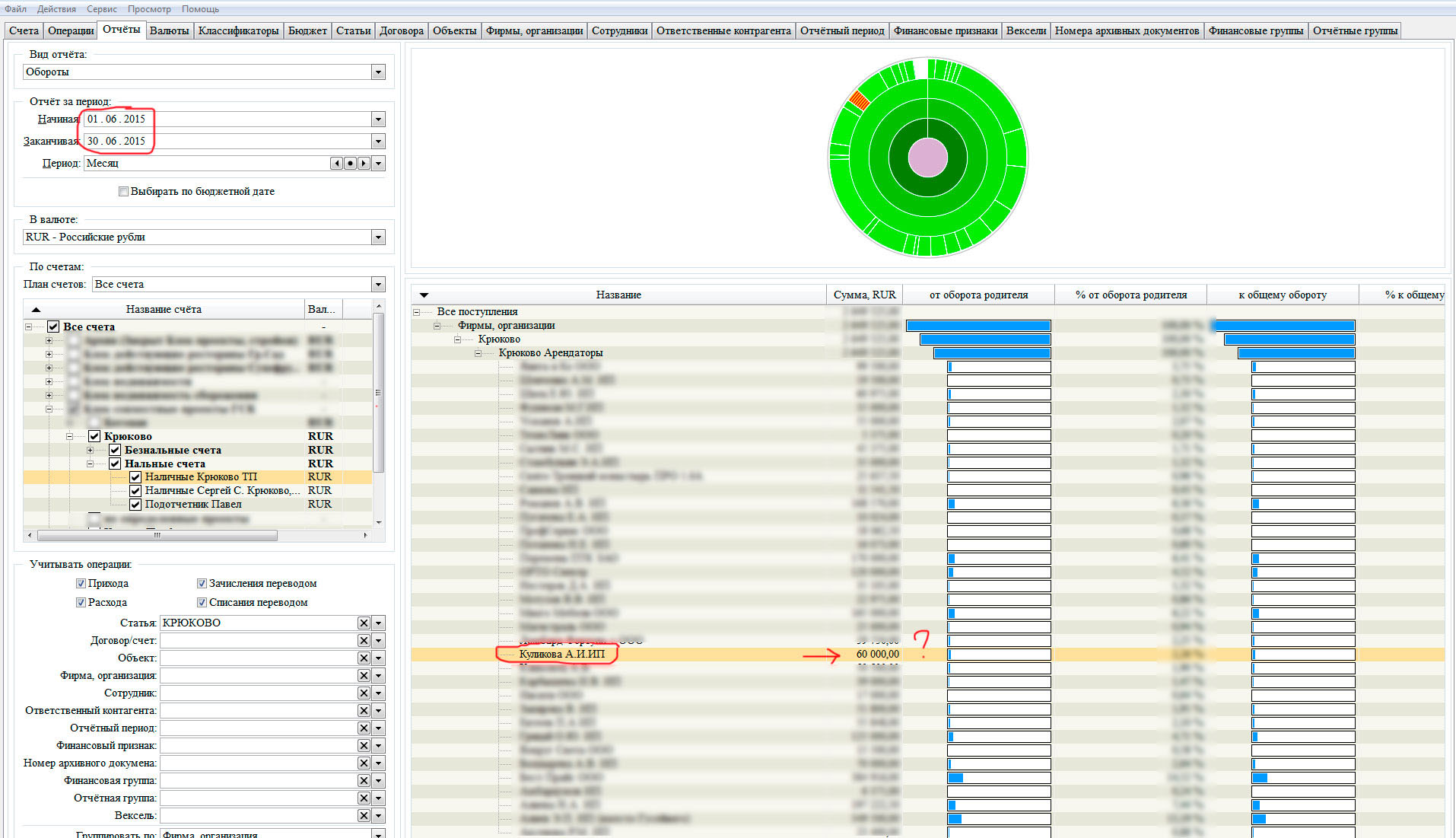Switch to the Операции tab

(71, 31)
